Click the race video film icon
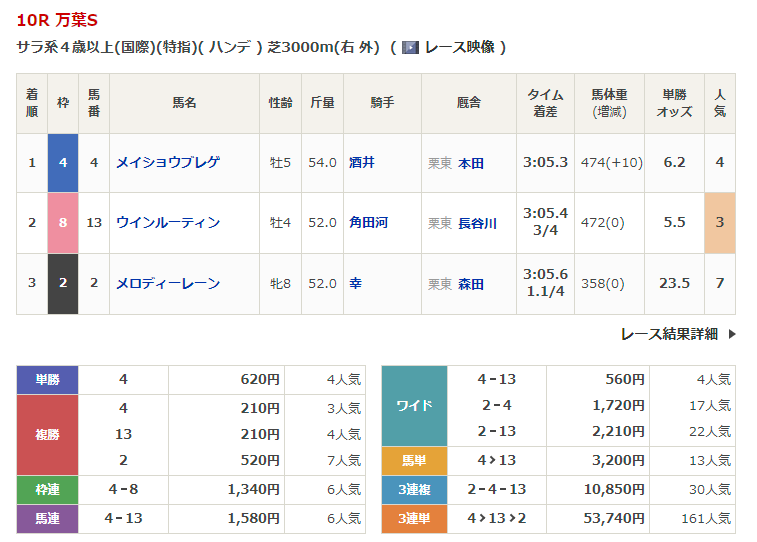The image size is (757, 542). (x=410, y=47)
